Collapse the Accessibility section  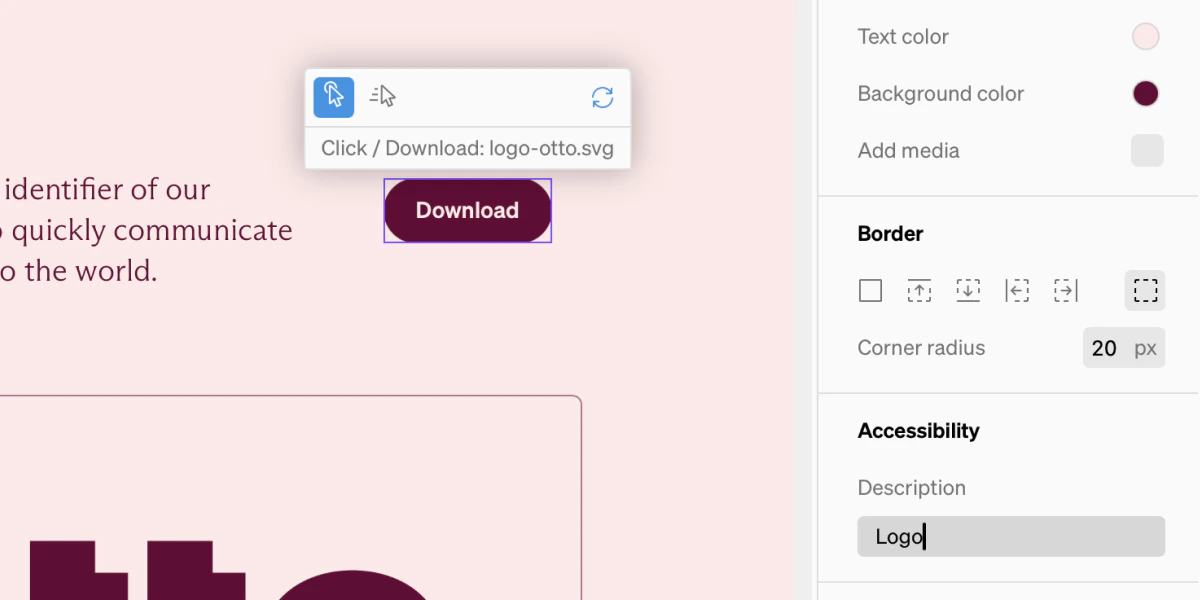[918, 430]
